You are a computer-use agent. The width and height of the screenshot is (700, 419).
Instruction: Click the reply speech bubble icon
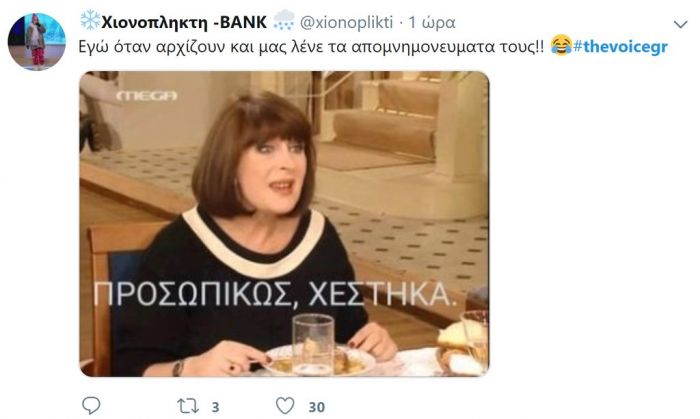tap(92, 406)
